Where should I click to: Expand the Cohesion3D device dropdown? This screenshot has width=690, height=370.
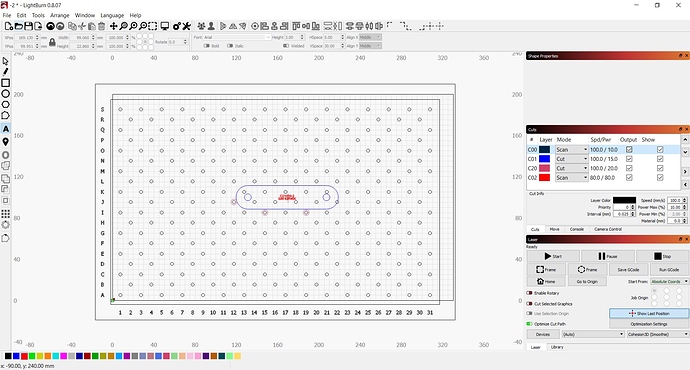(658, 334)
